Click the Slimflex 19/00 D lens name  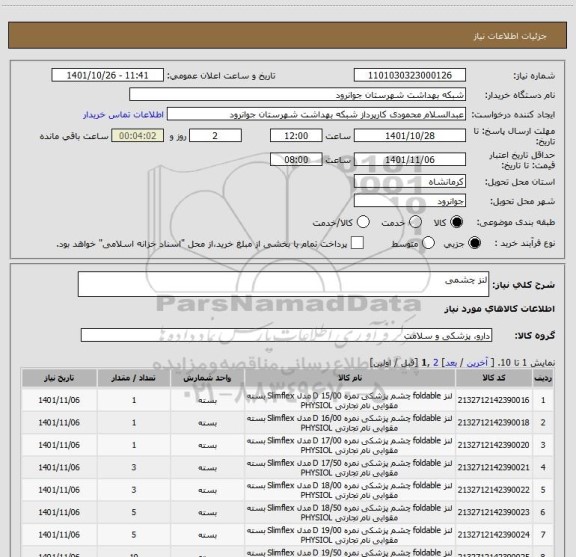click(x=349, y=535)
